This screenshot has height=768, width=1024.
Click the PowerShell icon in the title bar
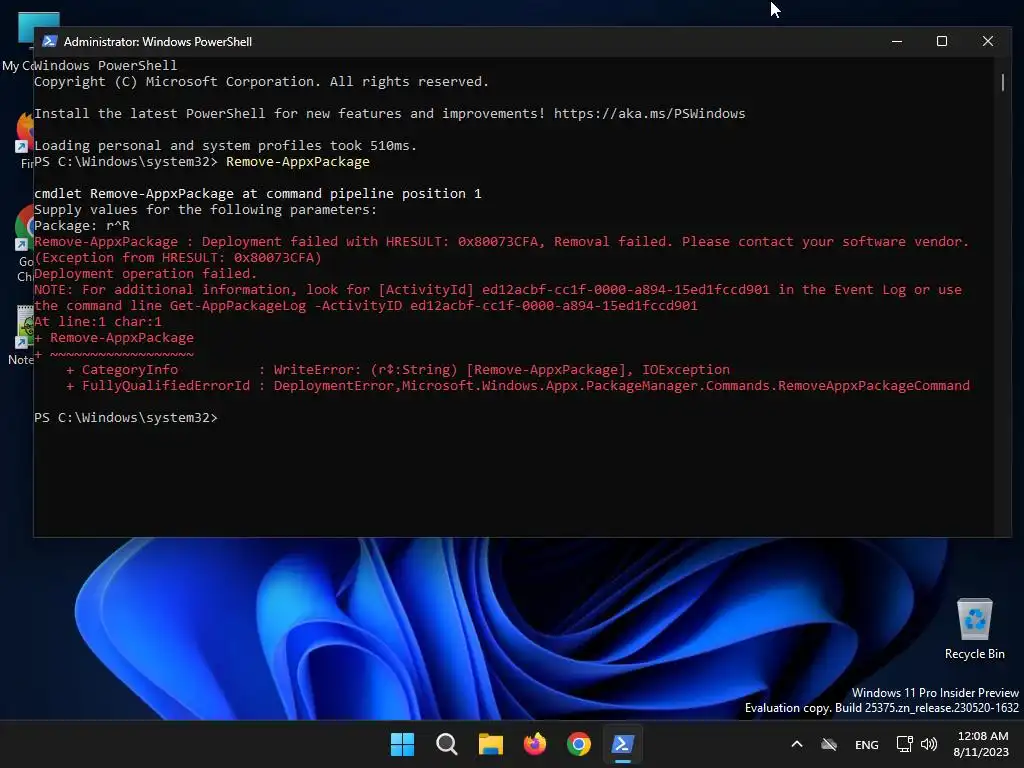click(50, 41)
